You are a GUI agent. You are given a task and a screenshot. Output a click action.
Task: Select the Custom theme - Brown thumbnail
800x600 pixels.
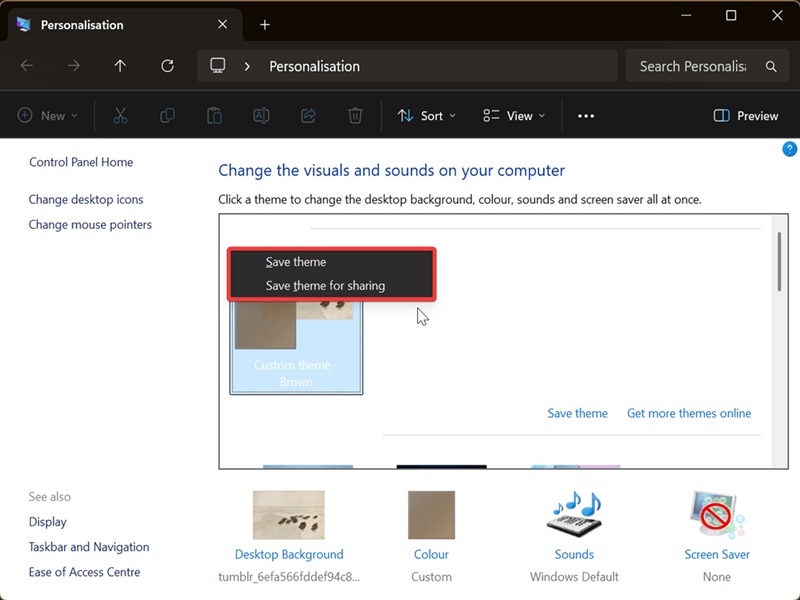296,348
